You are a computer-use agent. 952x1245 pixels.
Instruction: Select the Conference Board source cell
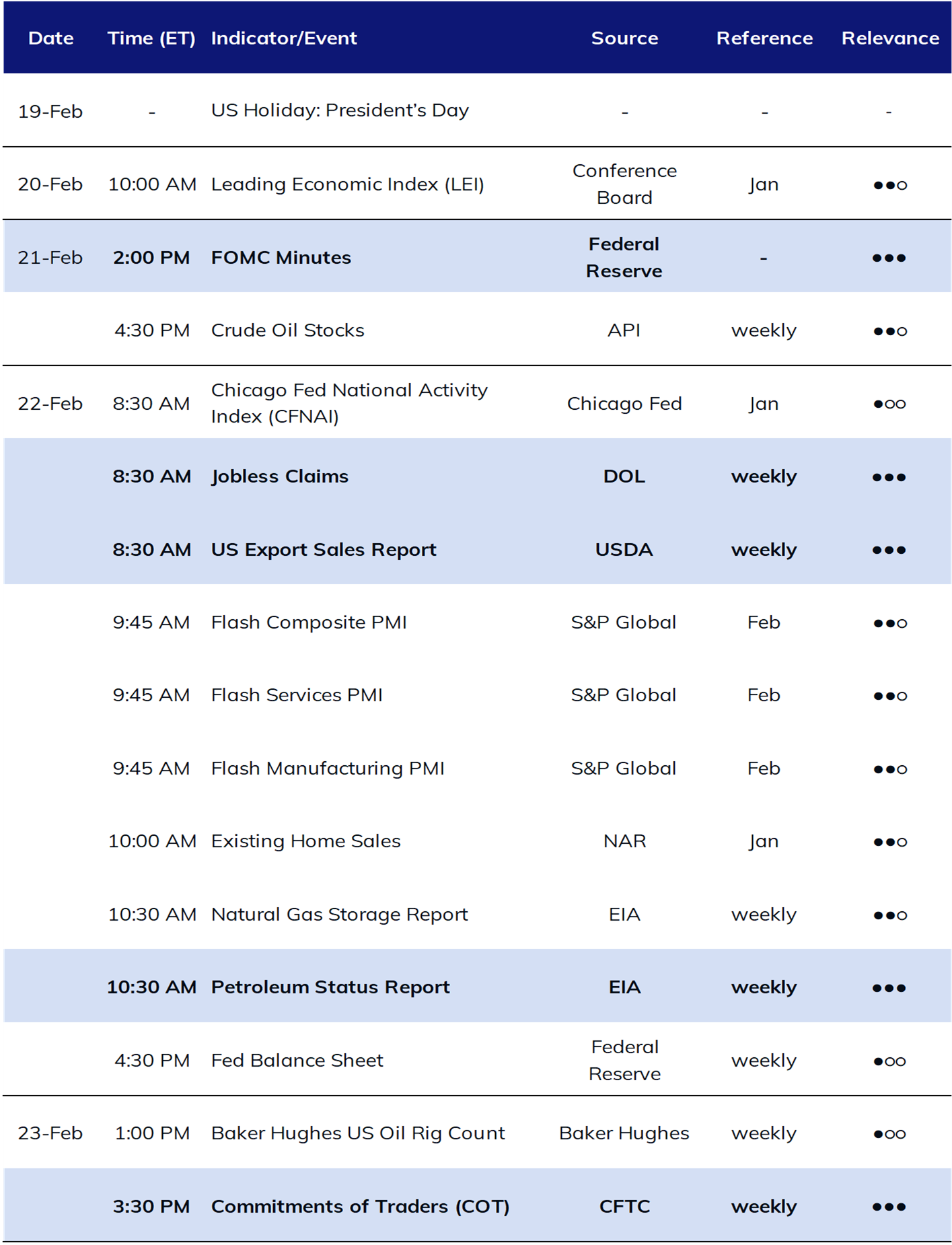(x=624, y=184)
